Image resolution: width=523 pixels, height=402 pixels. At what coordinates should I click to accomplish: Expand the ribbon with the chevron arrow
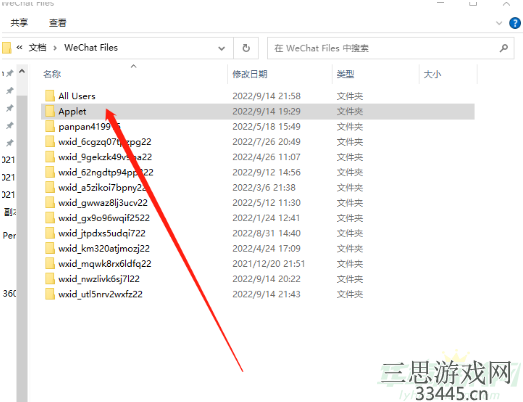tap(499, 23)
